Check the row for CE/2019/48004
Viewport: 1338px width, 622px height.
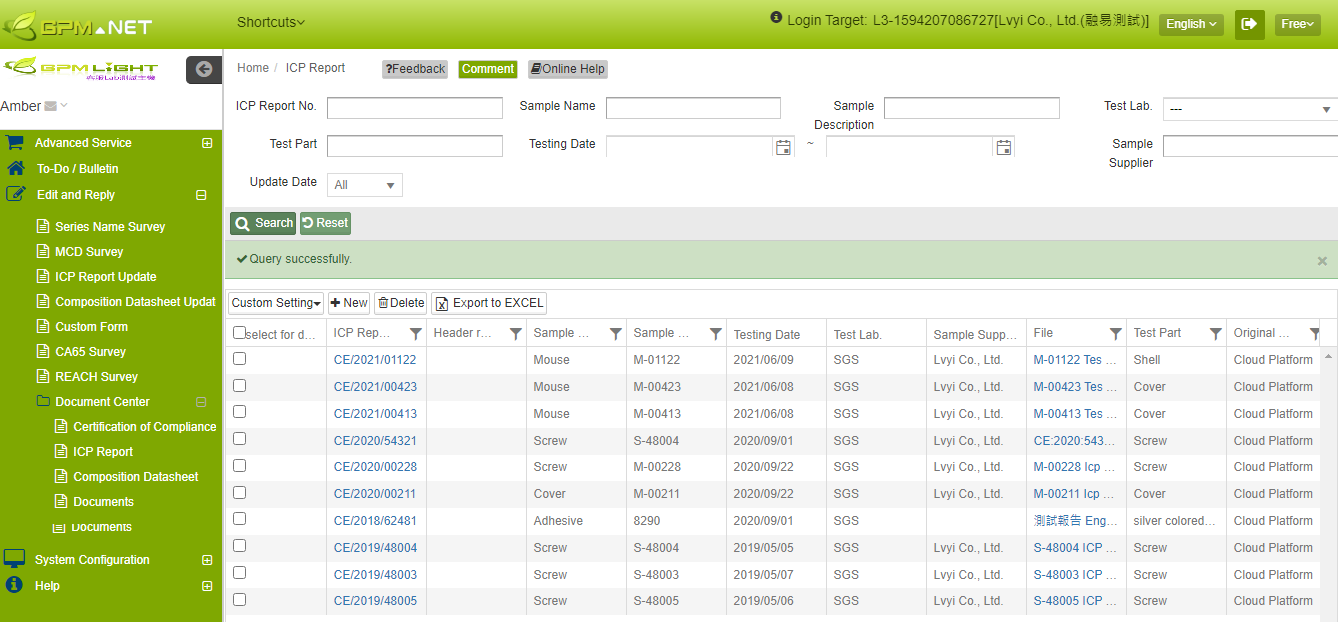[x=239, y=546]
